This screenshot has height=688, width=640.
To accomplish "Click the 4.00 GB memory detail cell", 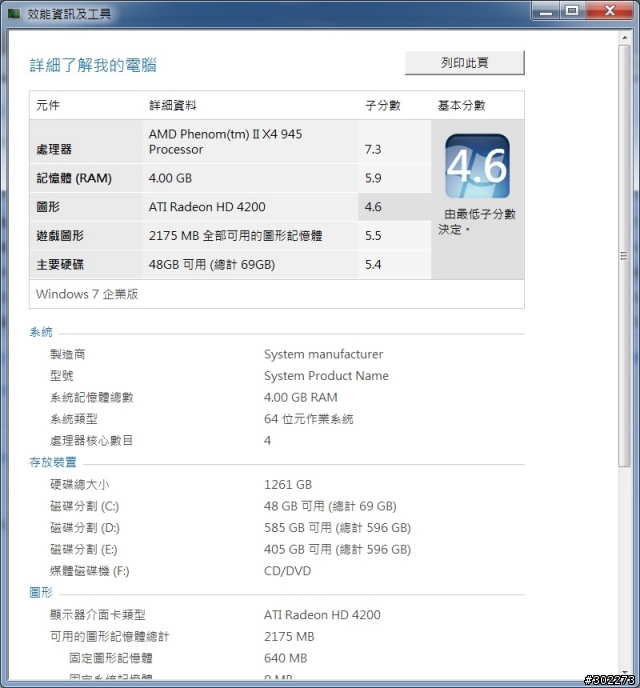I will coord(170,178).
